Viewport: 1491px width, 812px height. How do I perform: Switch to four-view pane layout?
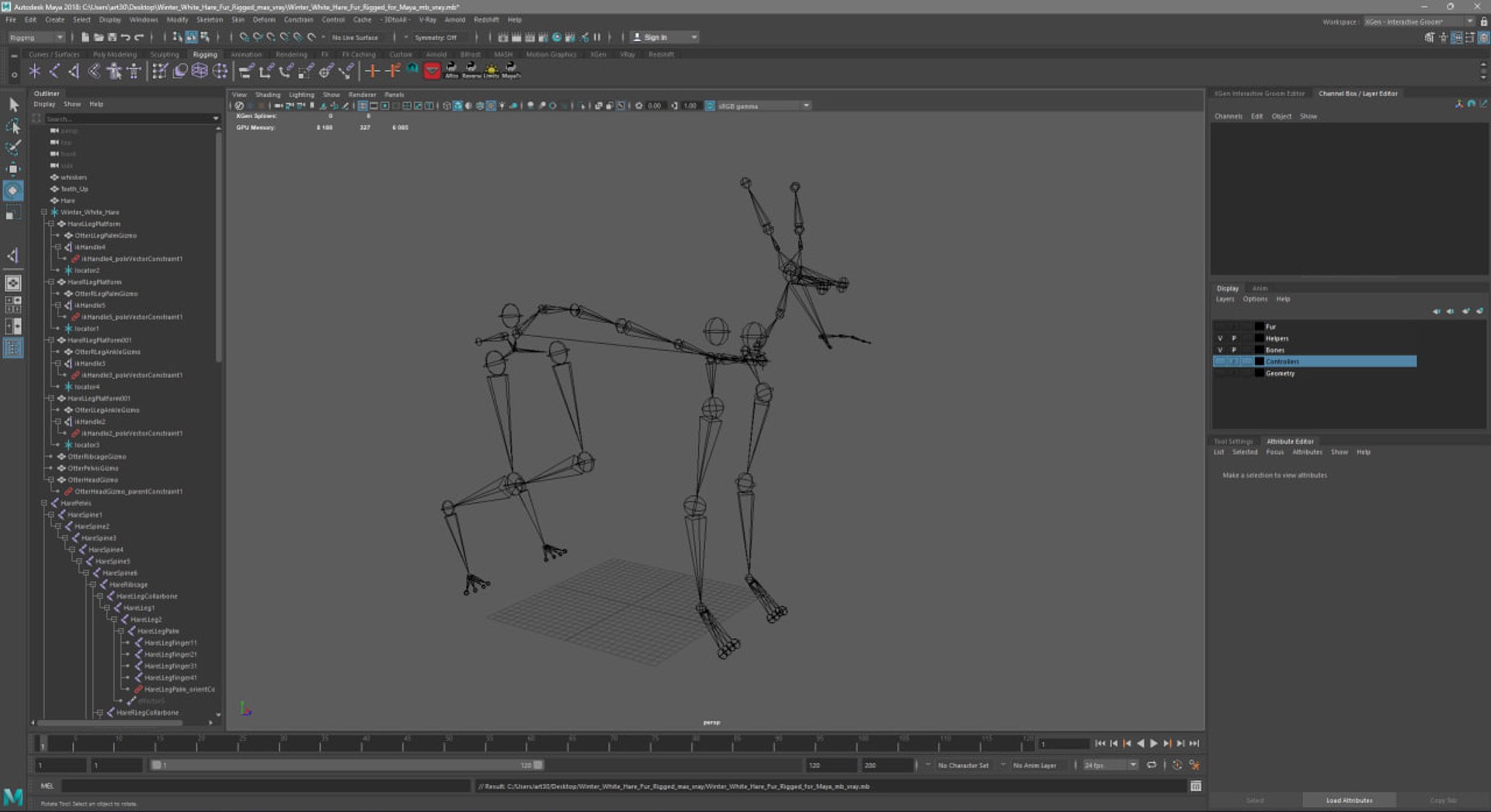[x=13, y=305]
